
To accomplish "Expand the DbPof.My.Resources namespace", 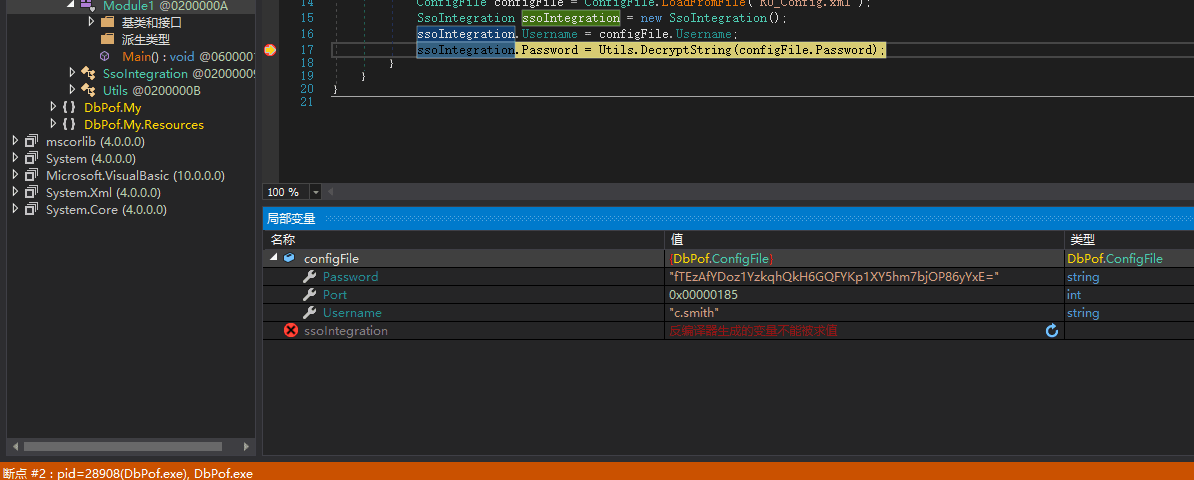I will point(53,124).
